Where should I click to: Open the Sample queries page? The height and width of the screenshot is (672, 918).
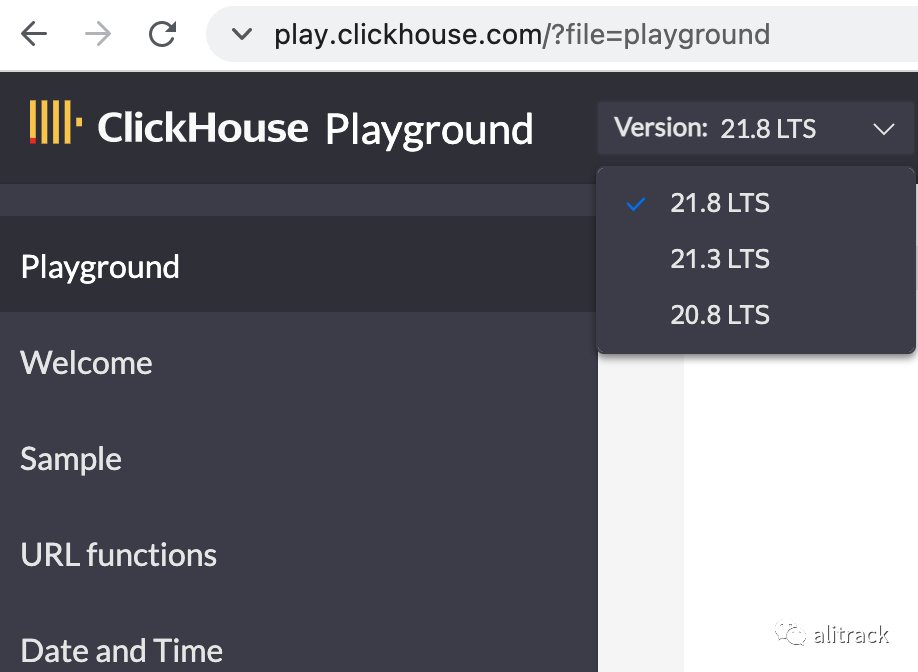click(70, 459)
